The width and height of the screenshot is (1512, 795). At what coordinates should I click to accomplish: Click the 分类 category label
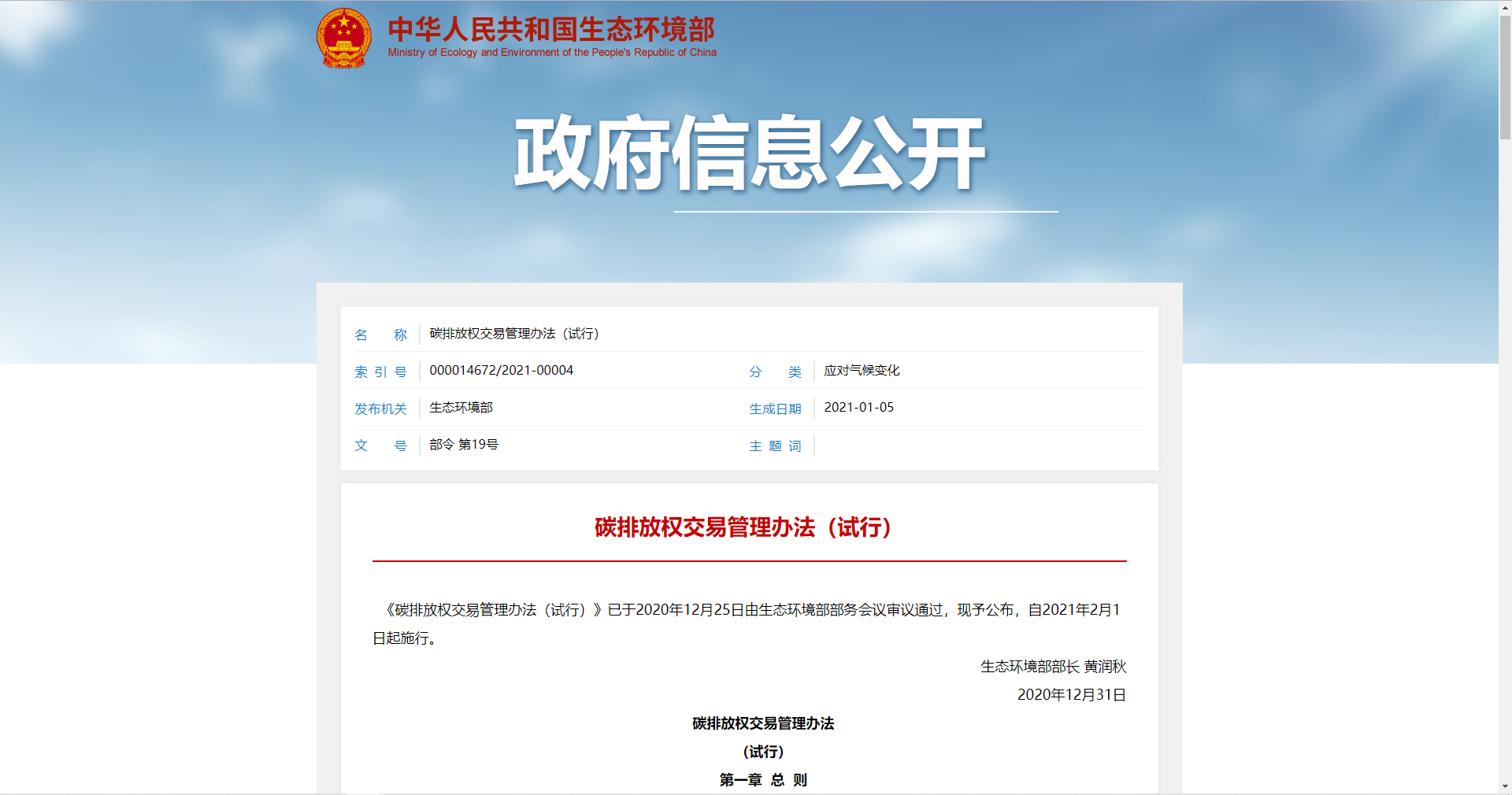click(x=776, y=371)
